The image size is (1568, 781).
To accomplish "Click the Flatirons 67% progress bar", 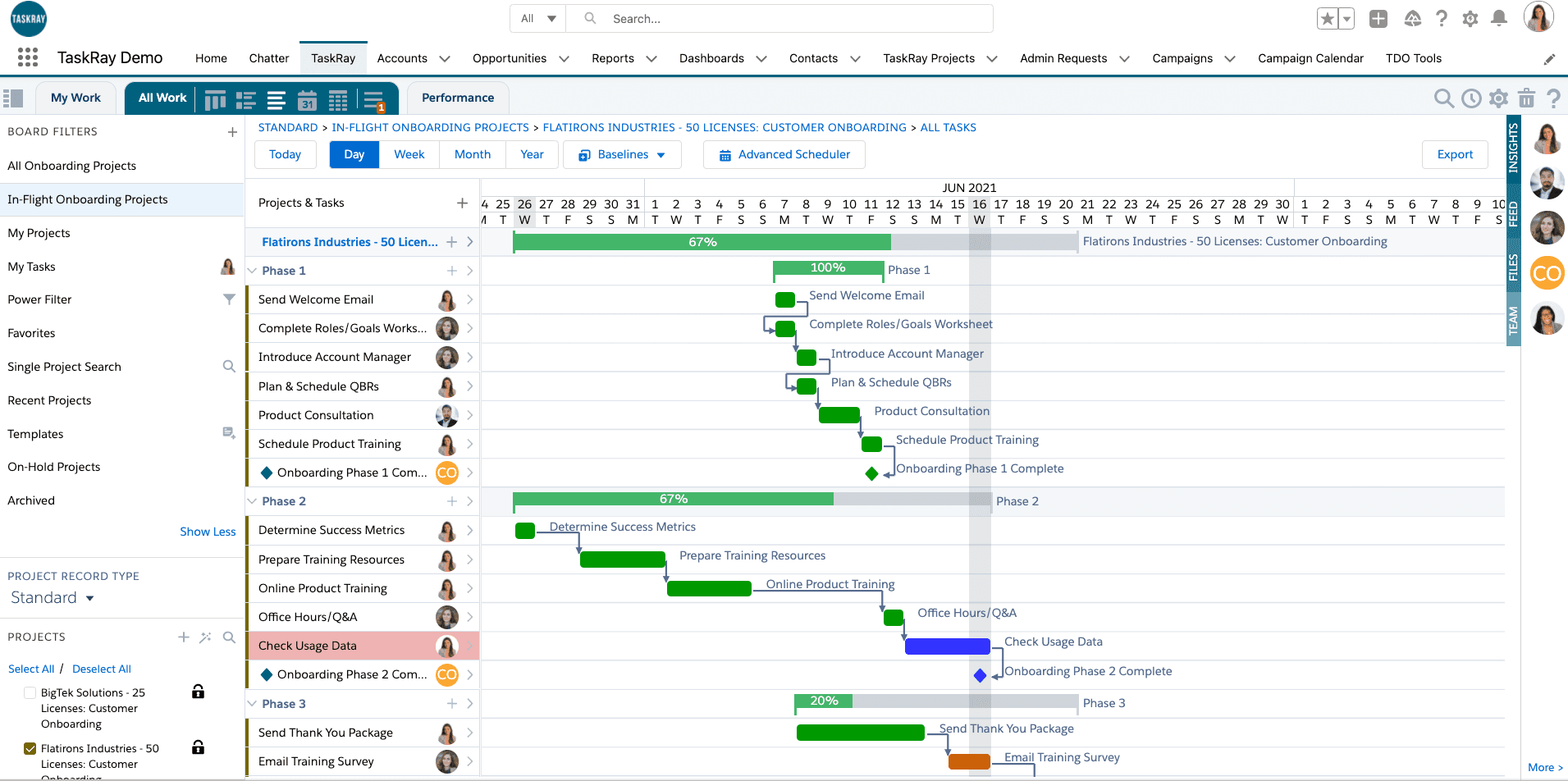I will [702, 242].
